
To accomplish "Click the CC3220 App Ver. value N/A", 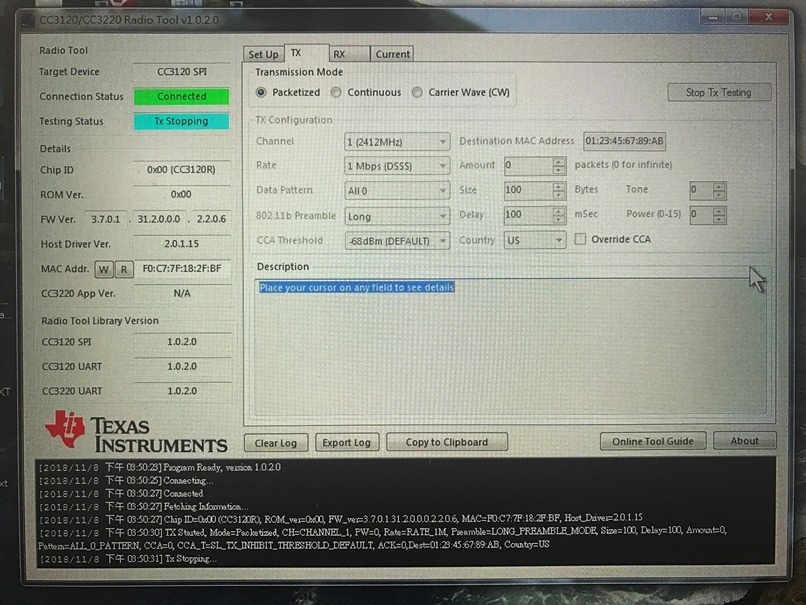I will click(182, 294).
